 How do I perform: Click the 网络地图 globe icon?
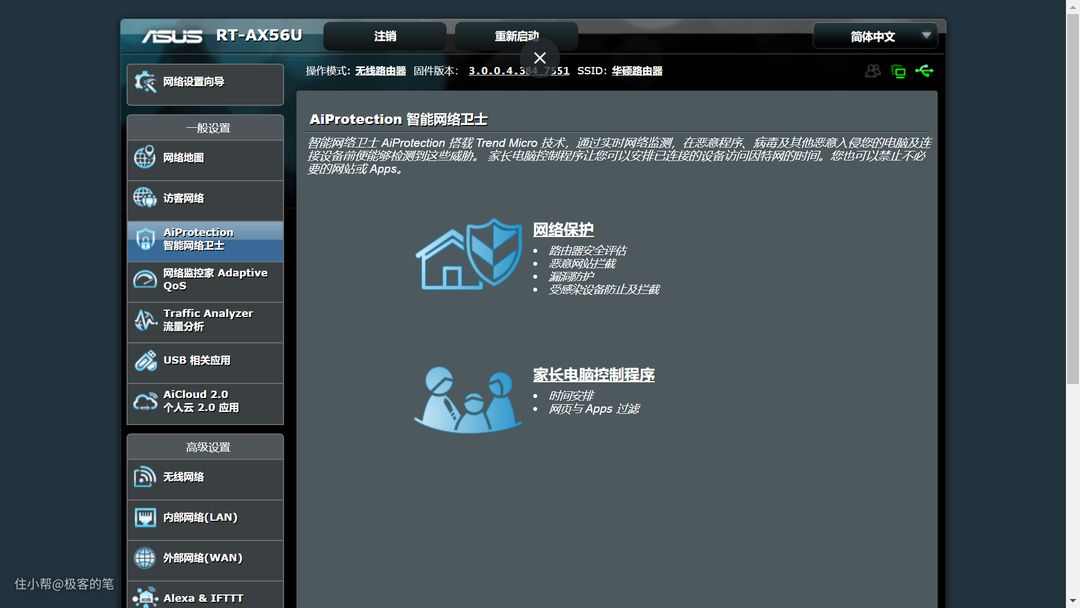tap(145, 158)
